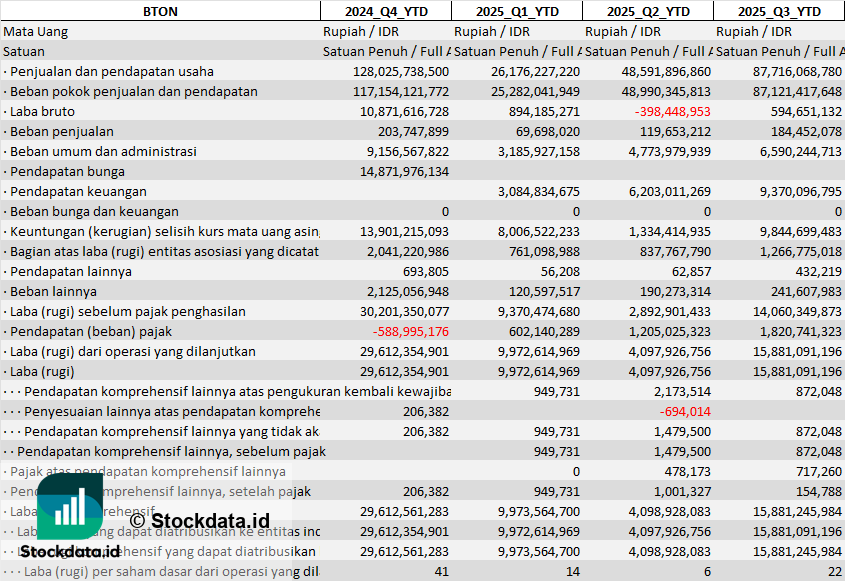845x581 pixels.
Task: Click the Satuan row label
Action: pos(24,51)
